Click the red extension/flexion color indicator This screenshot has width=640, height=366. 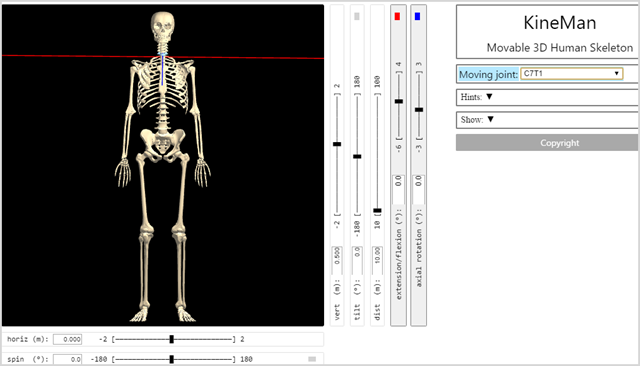397,17
